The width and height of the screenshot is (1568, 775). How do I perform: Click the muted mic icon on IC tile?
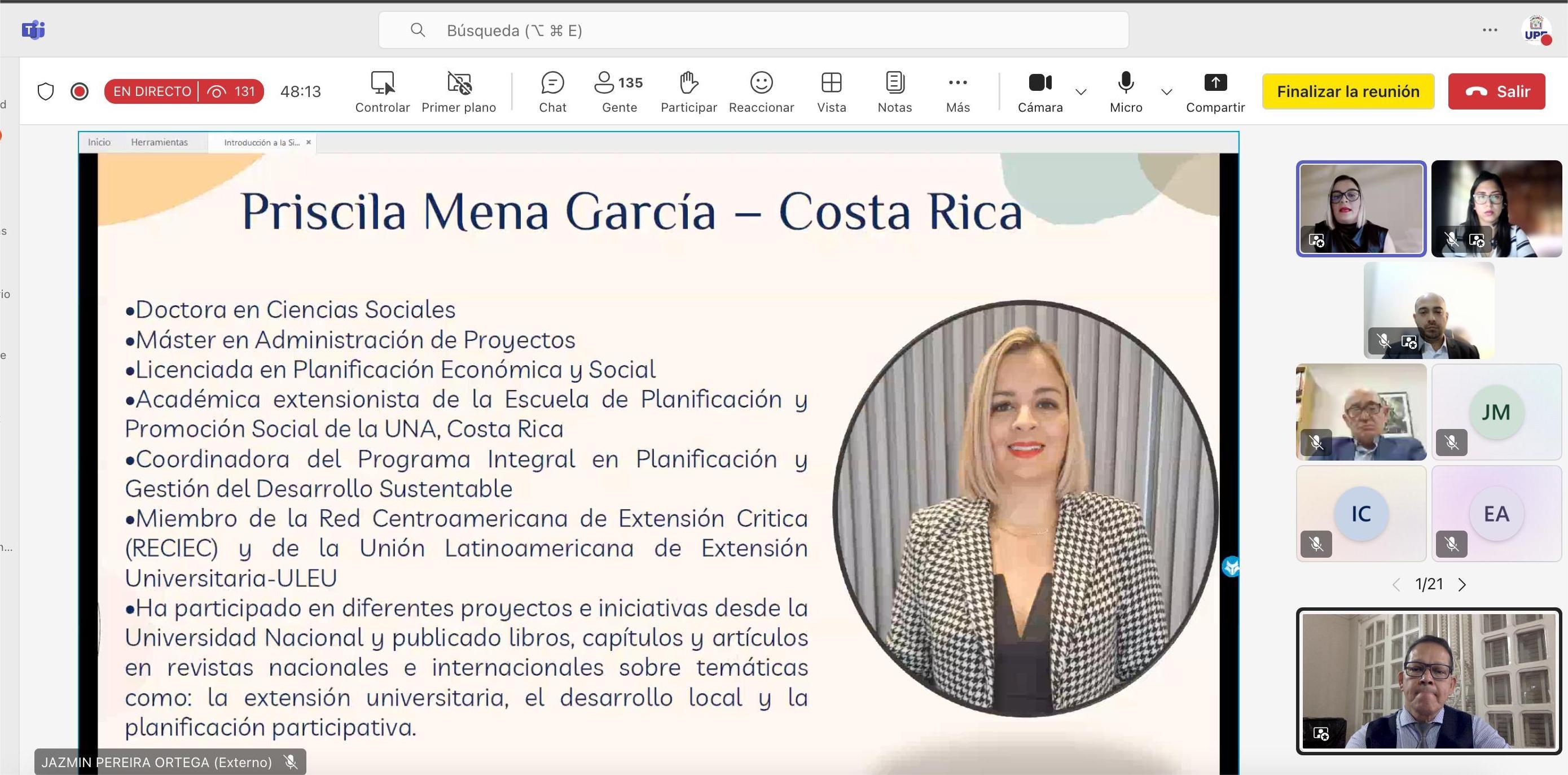(x=1316, y=544)
